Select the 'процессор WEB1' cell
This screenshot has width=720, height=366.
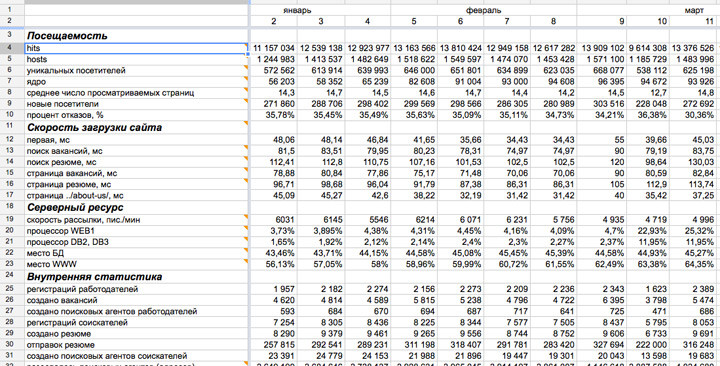[136, 231]
